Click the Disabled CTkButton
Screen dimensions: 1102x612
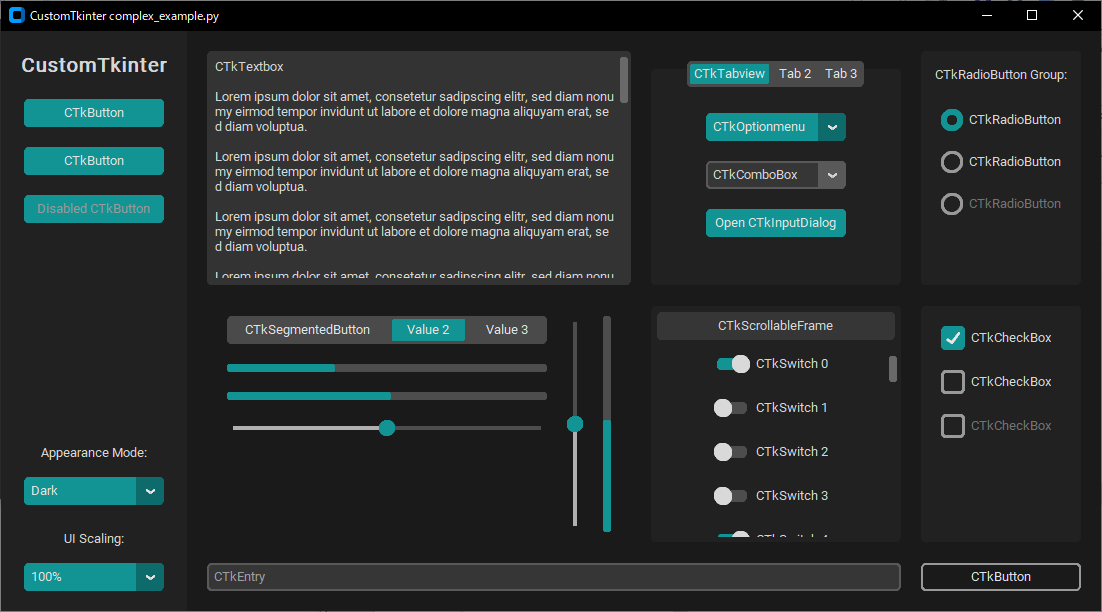pyautogui.click(x=93, y=209)
